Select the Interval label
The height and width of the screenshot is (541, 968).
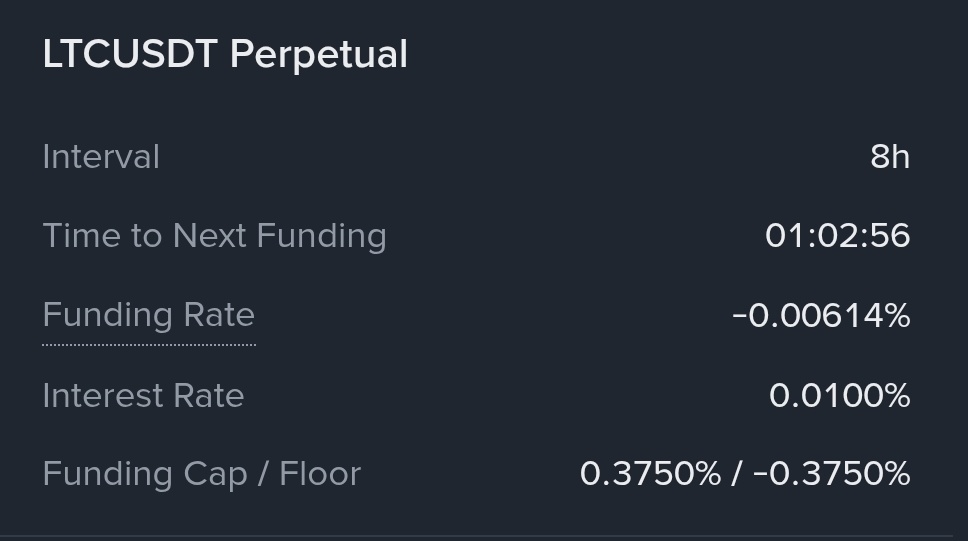click(x=101, y=157)
